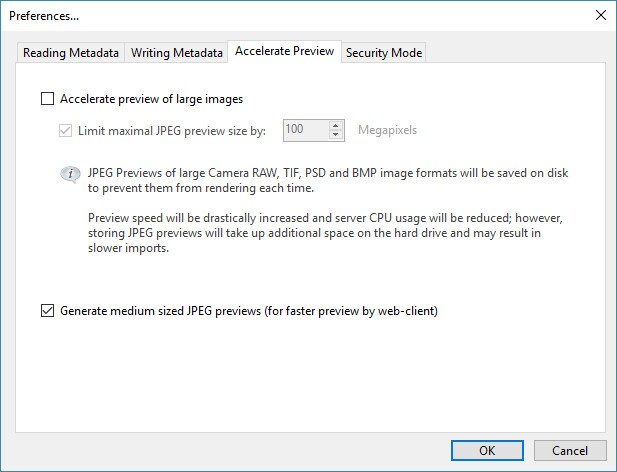Go to the Security Mode tab

click(x=383, y=53)
